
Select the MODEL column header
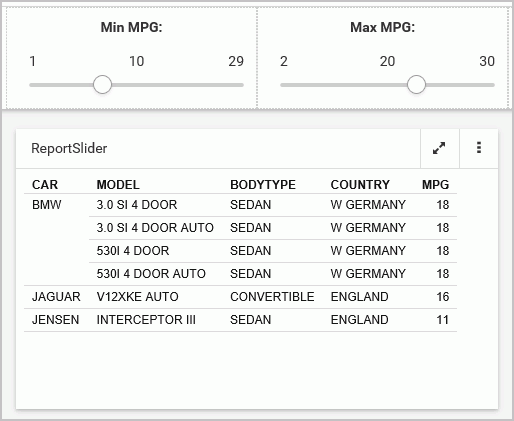[118, 185]
